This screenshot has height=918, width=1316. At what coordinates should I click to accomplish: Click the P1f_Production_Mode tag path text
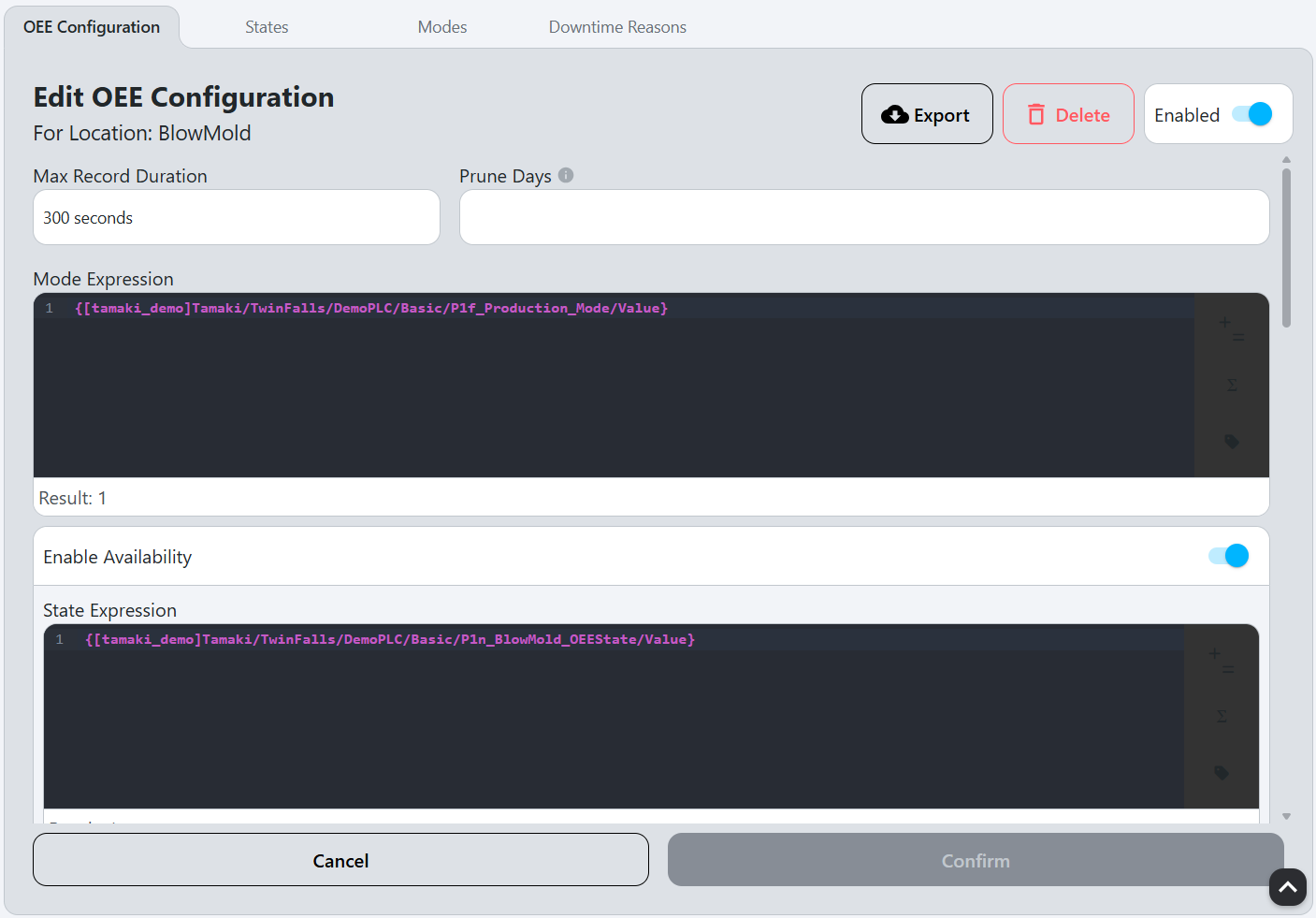click(x=371, y=308)
